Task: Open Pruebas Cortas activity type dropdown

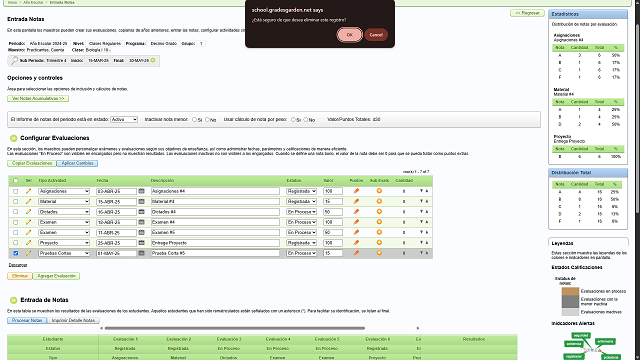Action: tap(64, 253)
